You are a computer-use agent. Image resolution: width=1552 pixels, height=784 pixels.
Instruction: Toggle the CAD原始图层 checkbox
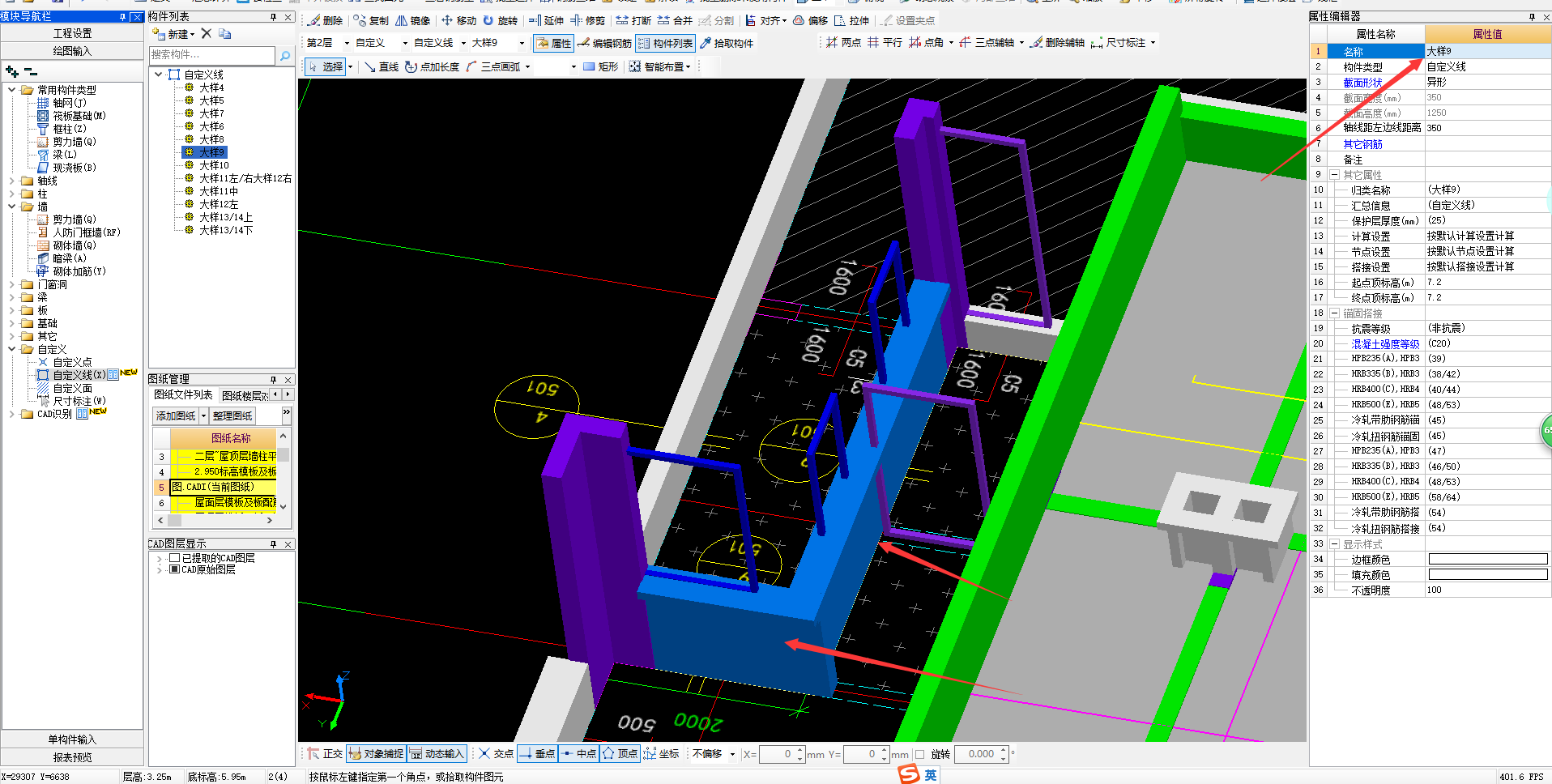pos(174,569)
